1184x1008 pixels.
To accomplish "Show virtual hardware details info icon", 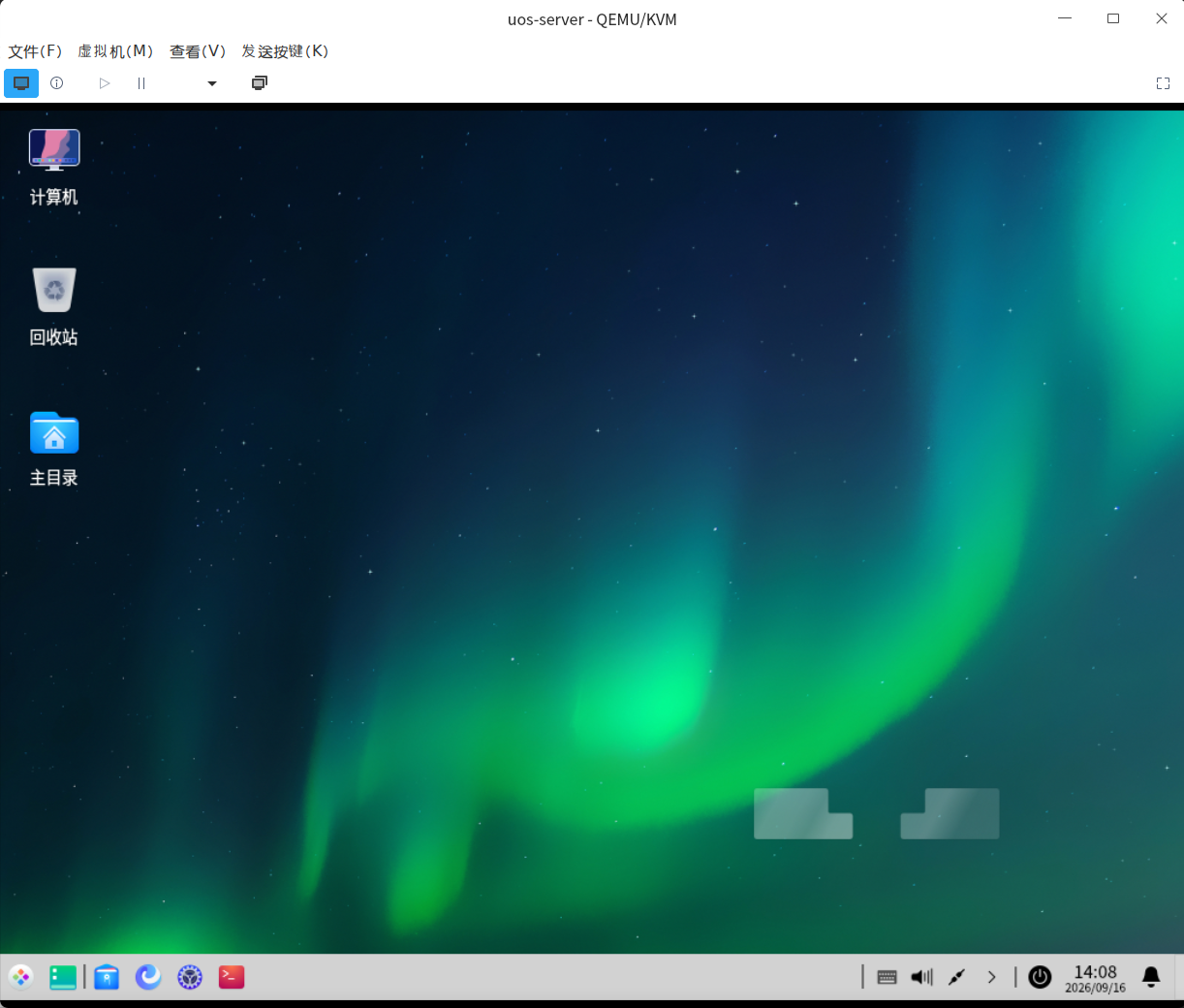I will click(57, 83).
